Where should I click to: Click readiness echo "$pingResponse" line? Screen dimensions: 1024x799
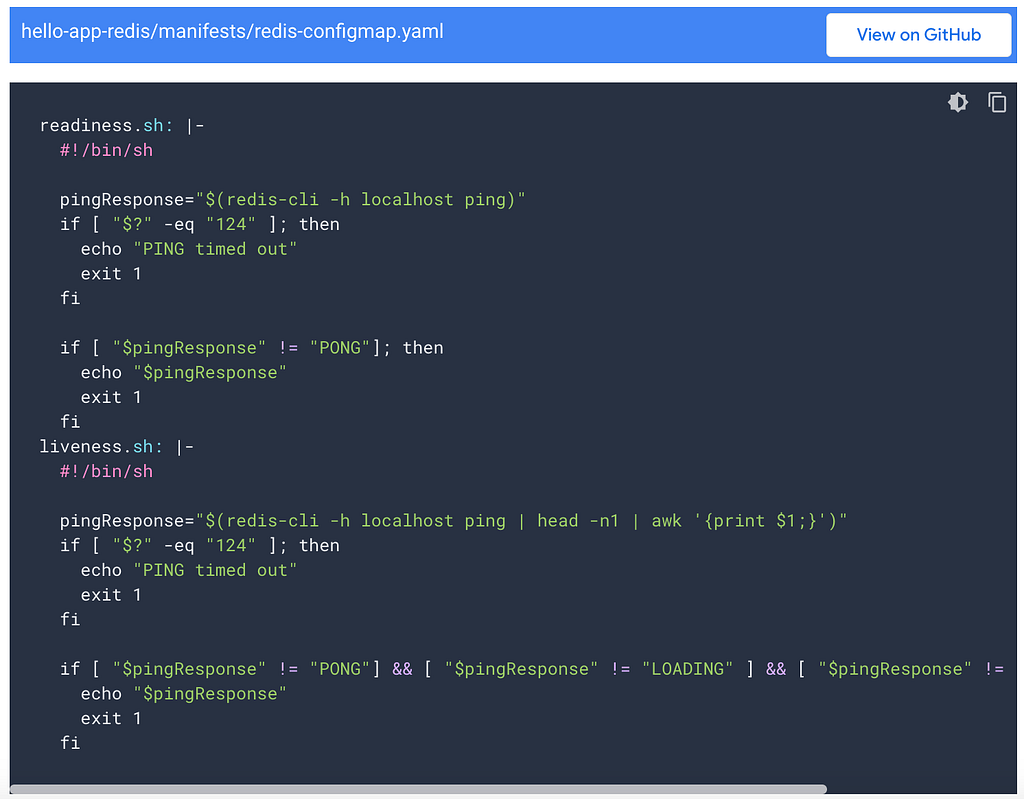coord(184,372)
